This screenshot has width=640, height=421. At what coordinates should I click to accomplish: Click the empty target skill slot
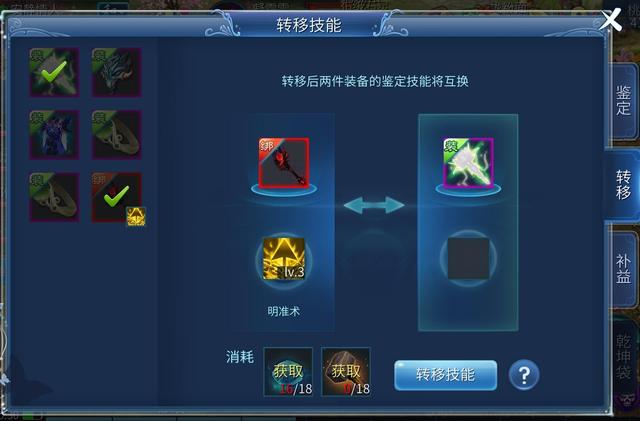point(468,259)
